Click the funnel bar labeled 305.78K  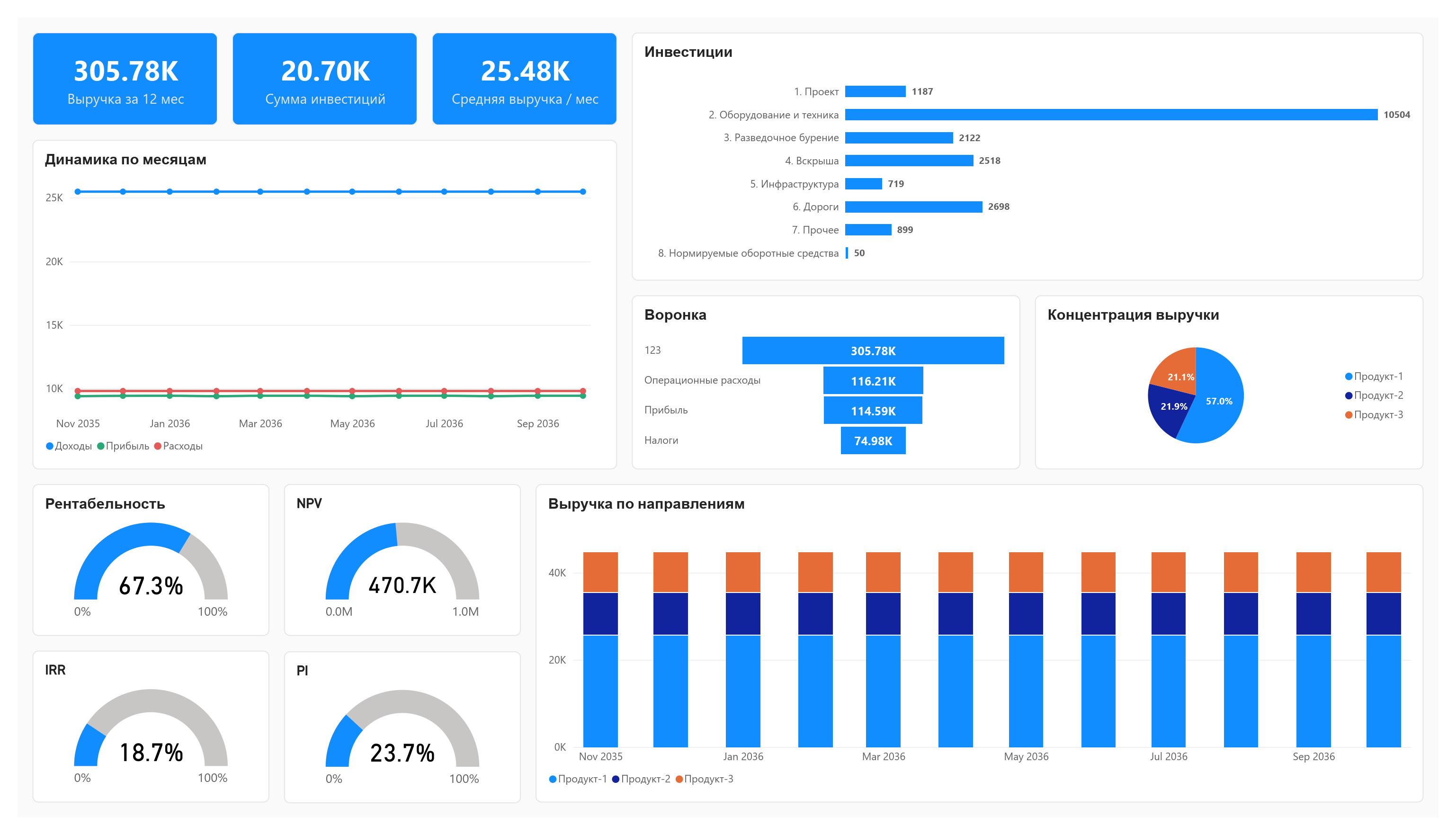(x=873, y=350)
